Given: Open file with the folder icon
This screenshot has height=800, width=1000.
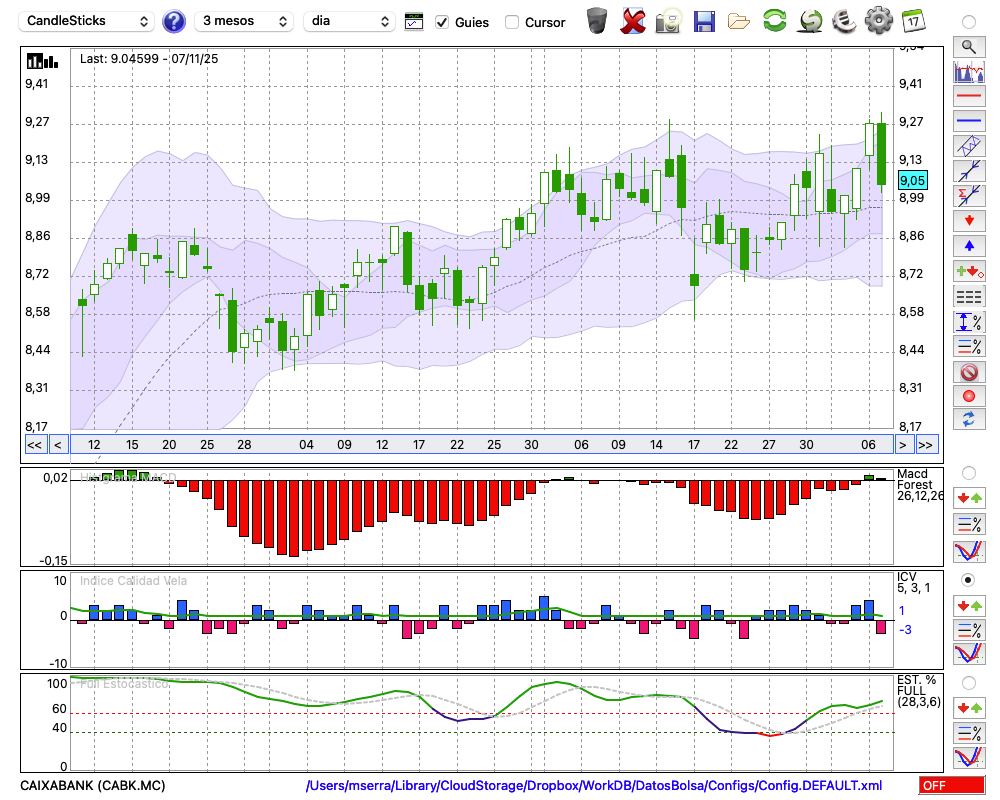Looking at the screenshot, I should 739,22.
